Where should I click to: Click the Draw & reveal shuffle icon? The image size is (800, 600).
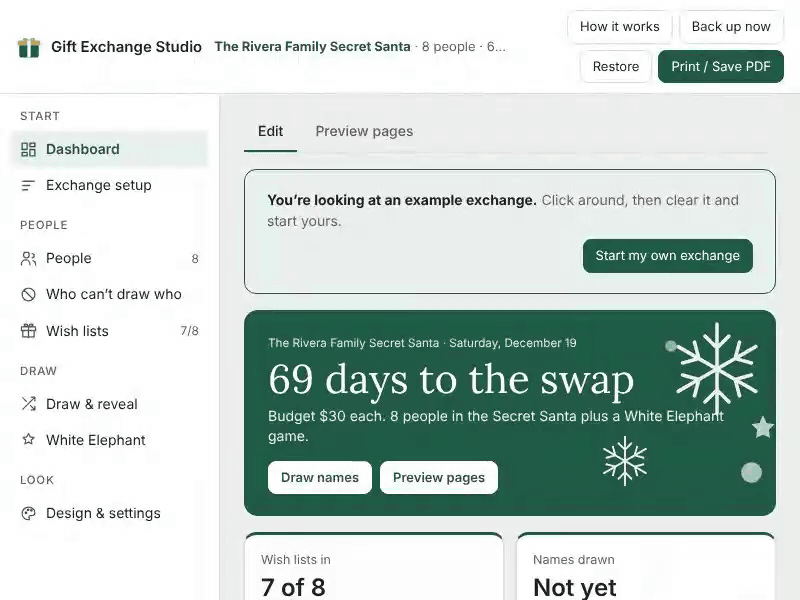[x=29, y=404]
